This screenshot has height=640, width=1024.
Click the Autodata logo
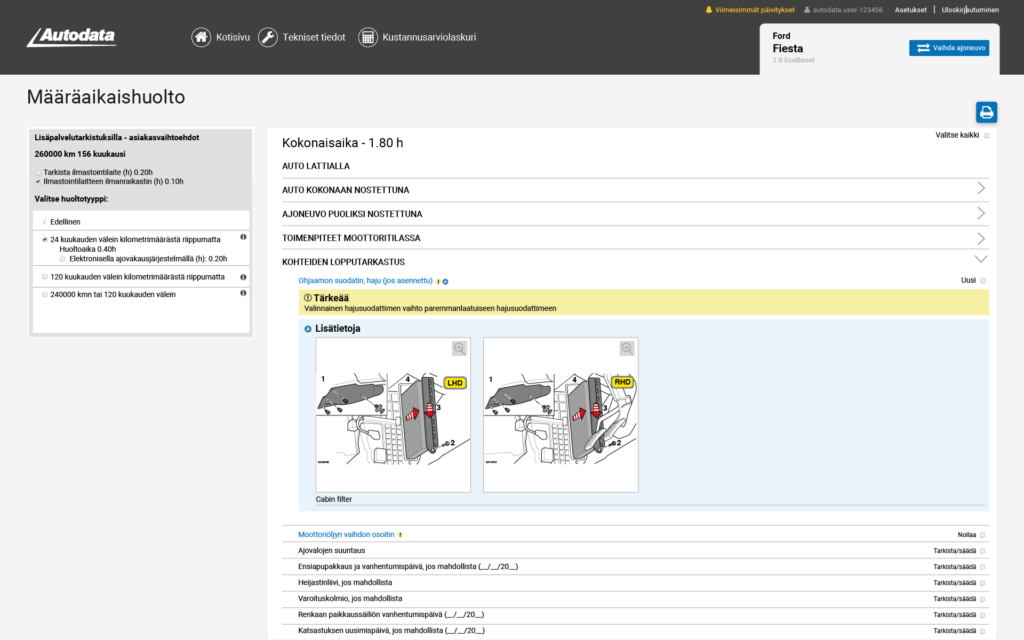pos(71,37)
